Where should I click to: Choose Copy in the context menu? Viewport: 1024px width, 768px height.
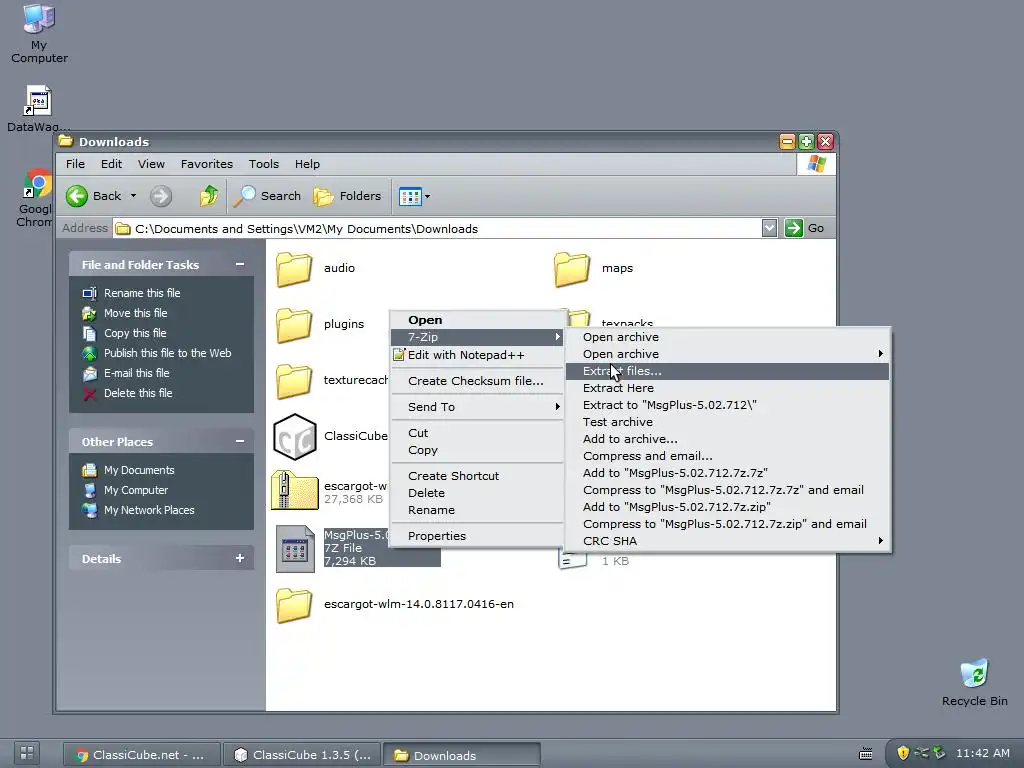click(477, 450)
